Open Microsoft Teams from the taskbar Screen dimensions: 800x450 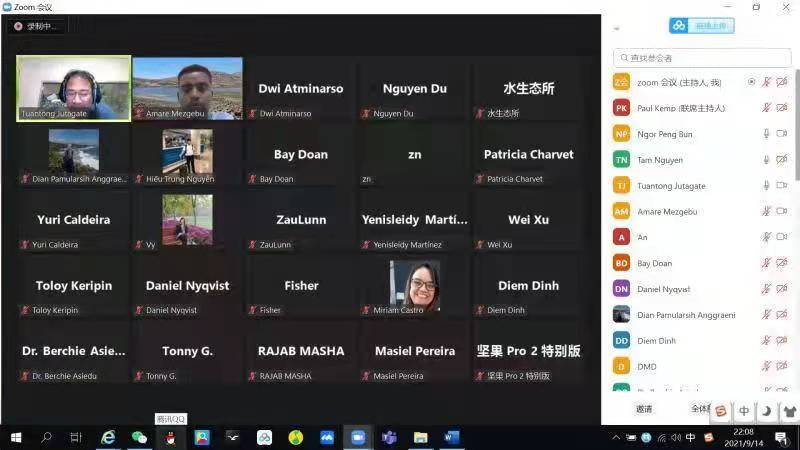pos(389,438)
